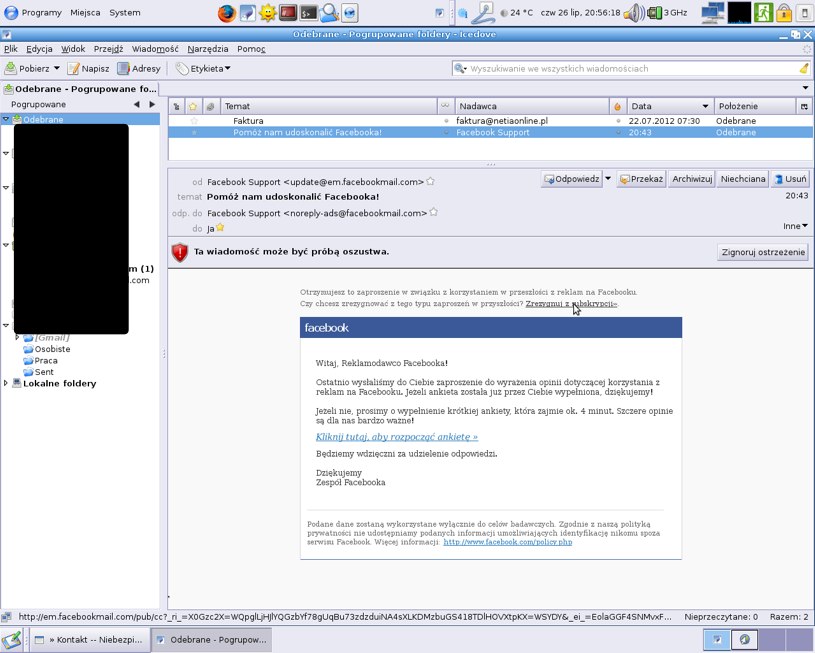Open the Plik menu

coord(10,49)
